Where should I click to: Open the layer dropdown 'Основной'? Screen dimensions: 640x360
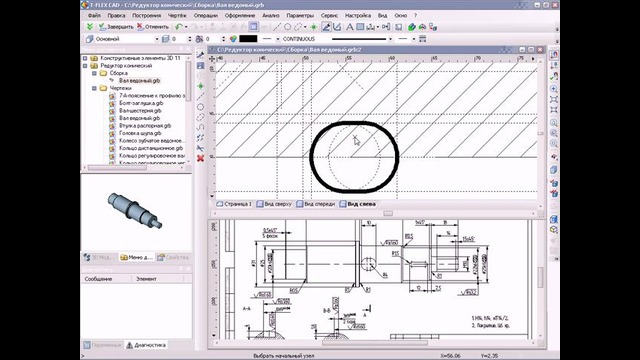(157, 39)
